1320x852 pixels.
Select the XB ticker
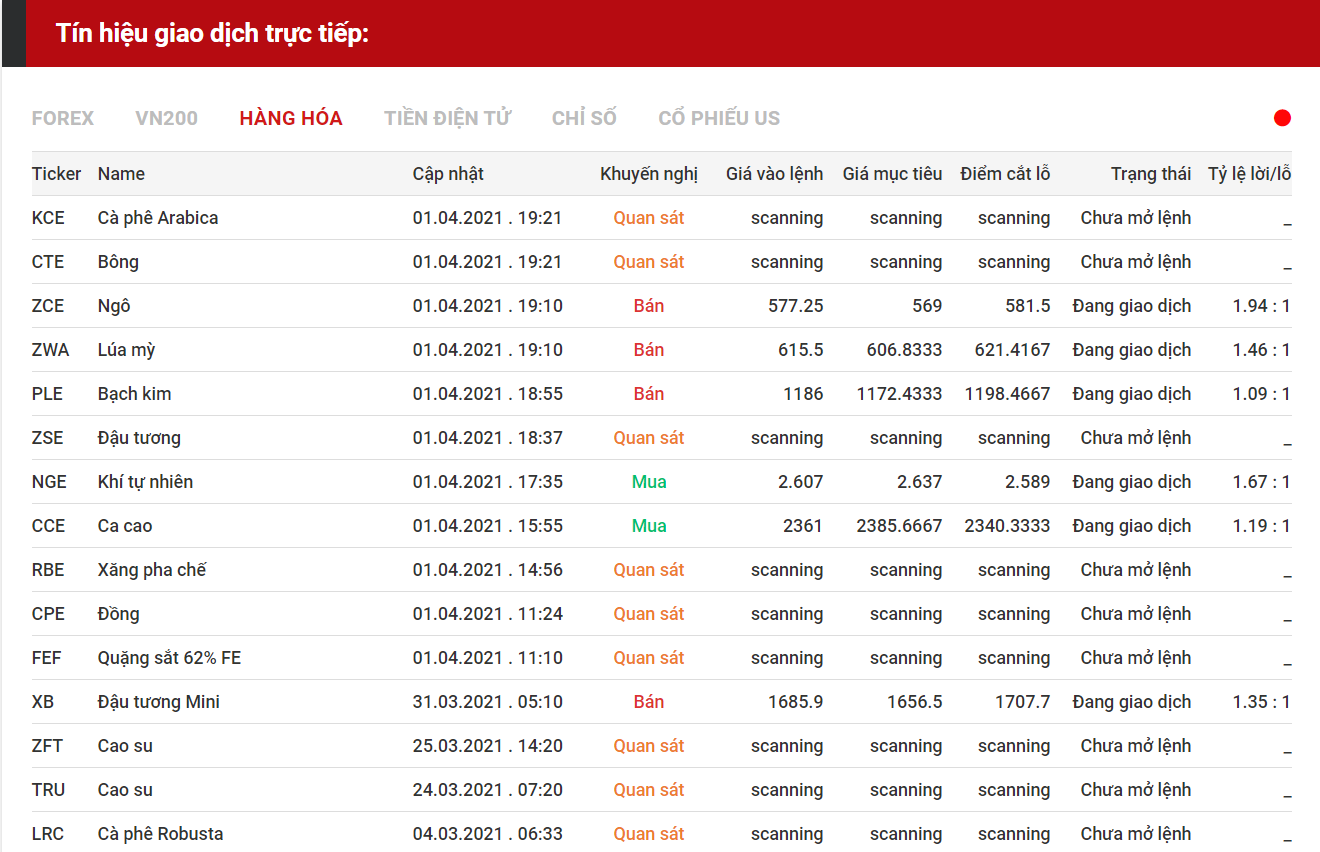coord(43,702)
